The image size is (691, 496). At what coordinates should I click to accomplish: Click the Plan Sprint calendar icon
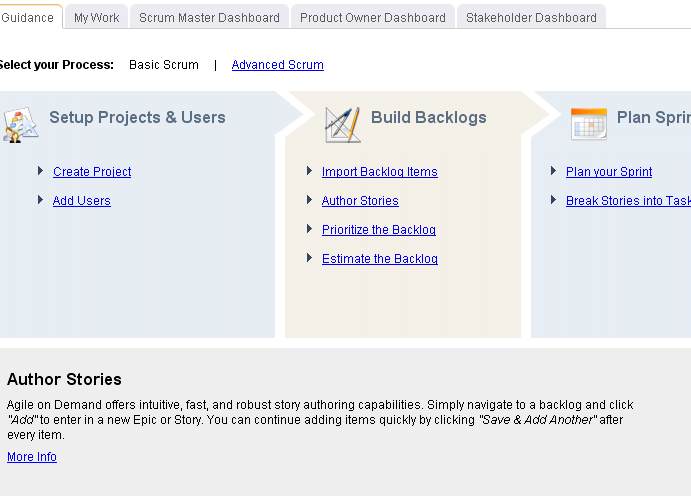[x=588, y=124]
